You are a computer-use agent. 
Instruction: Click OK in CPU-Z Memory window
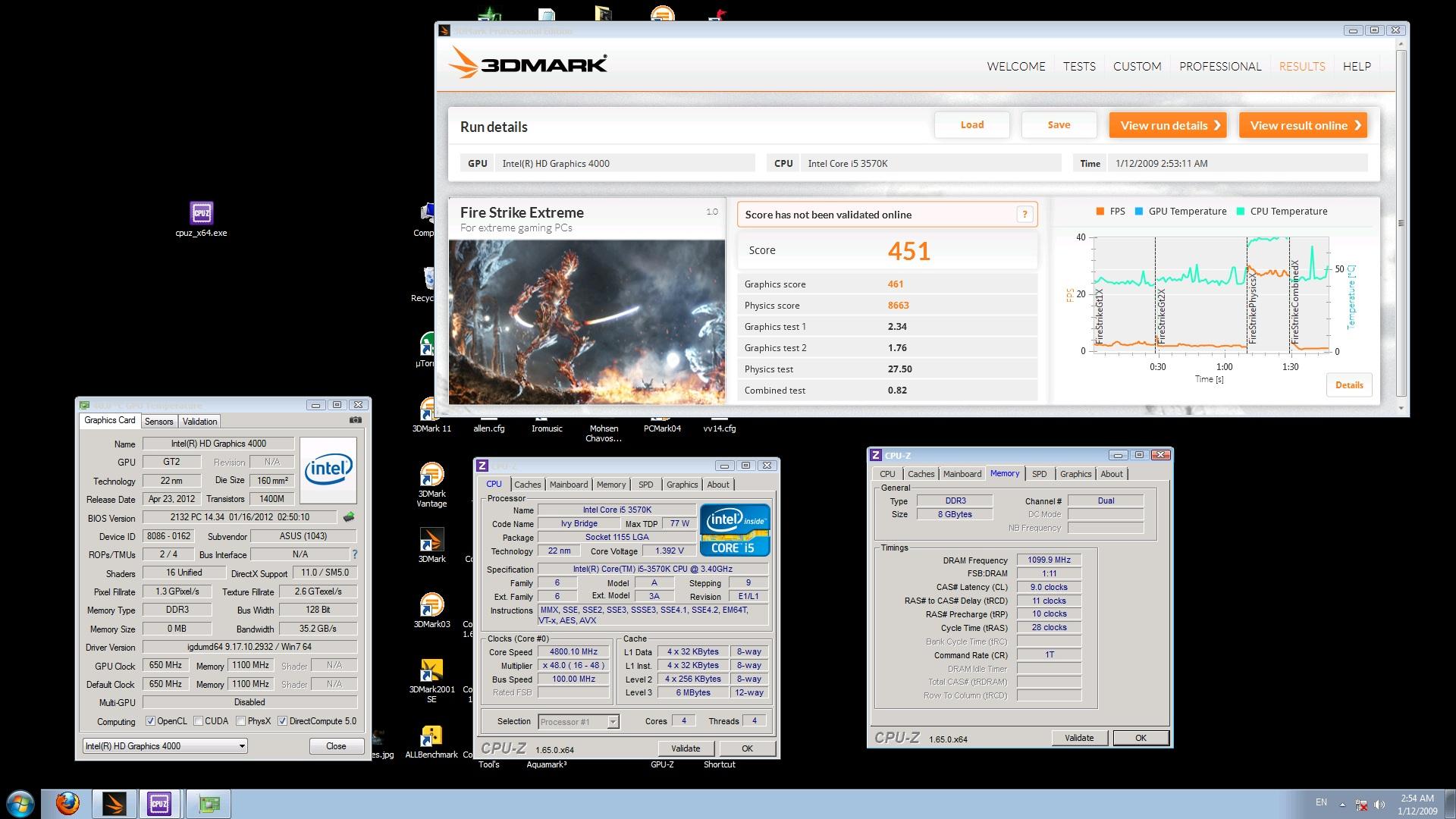point(1141,738)
